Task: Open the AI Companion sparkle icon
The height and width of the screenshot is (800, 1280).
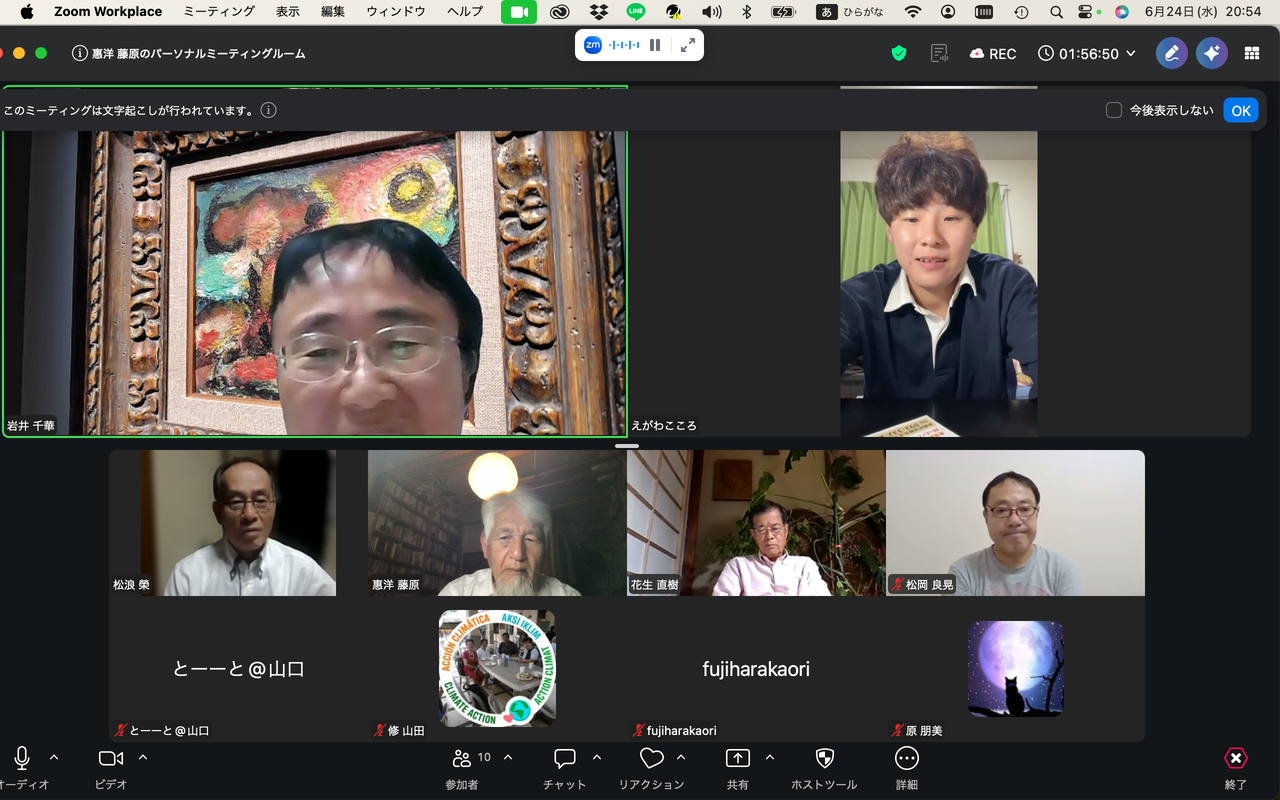Action: pyautogui.click(x=1212, y=53)
